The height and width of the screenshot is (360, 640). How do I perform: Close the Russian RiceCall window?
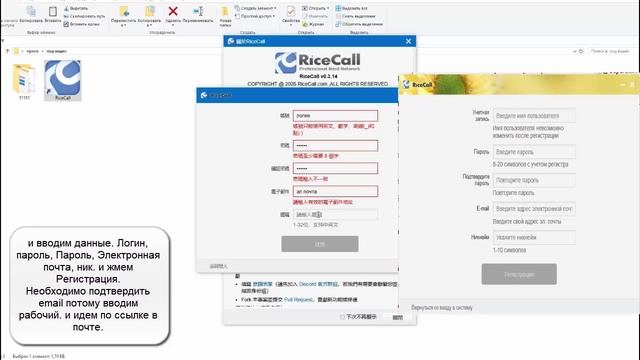click(x=632, y=84)
